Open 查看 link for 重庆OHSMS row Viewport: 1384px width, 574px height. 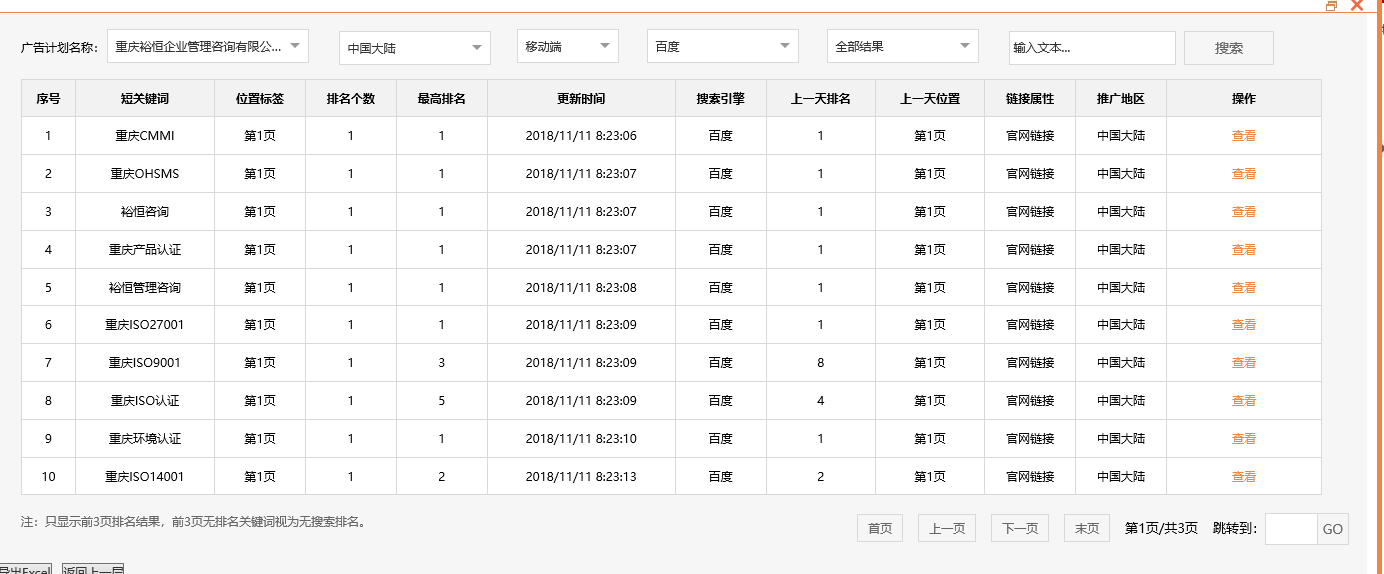[x=1244, y=174]
